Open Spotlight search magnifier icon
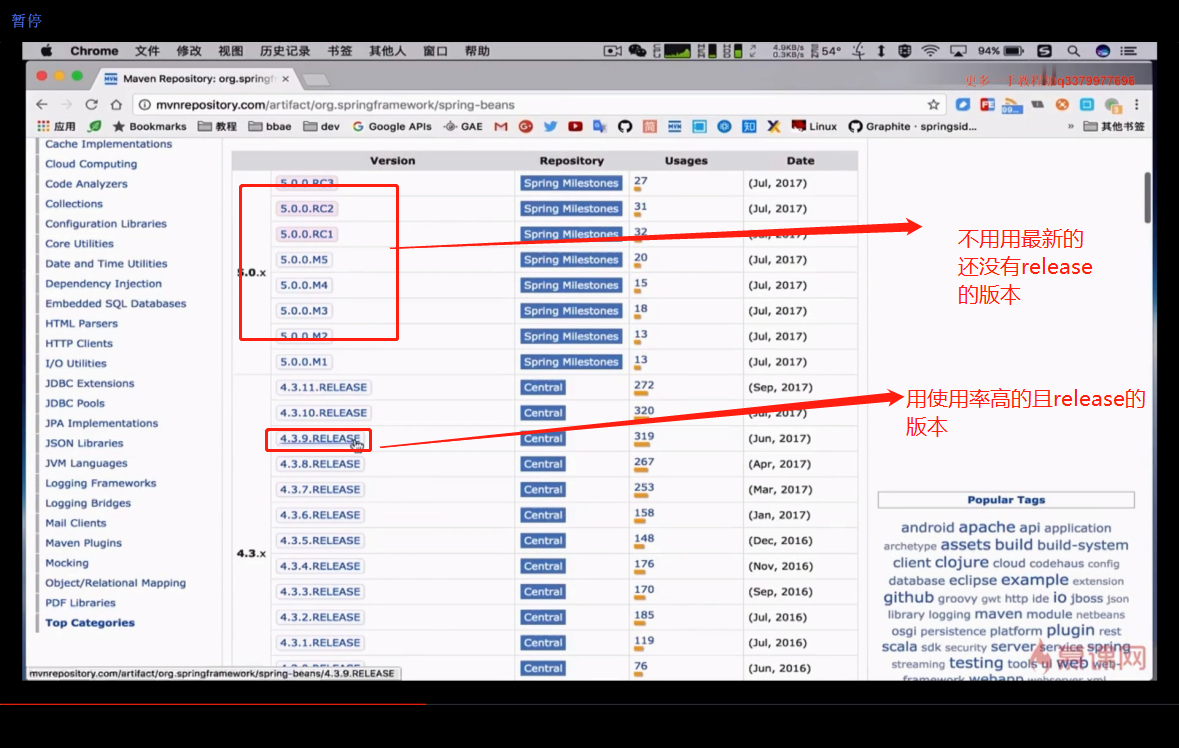 coord(1073,51)
